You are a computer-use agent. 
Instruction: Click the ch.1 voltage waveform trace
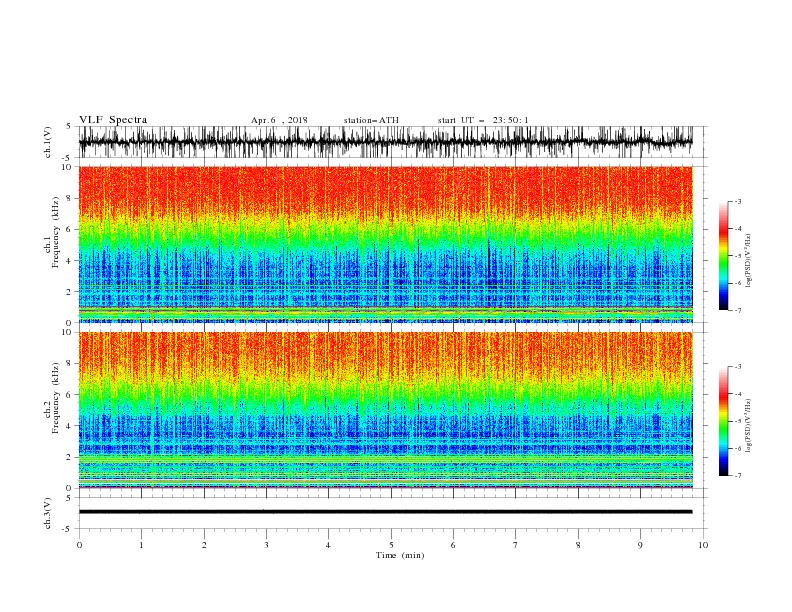pyautogui.click(x=385, y=142)
